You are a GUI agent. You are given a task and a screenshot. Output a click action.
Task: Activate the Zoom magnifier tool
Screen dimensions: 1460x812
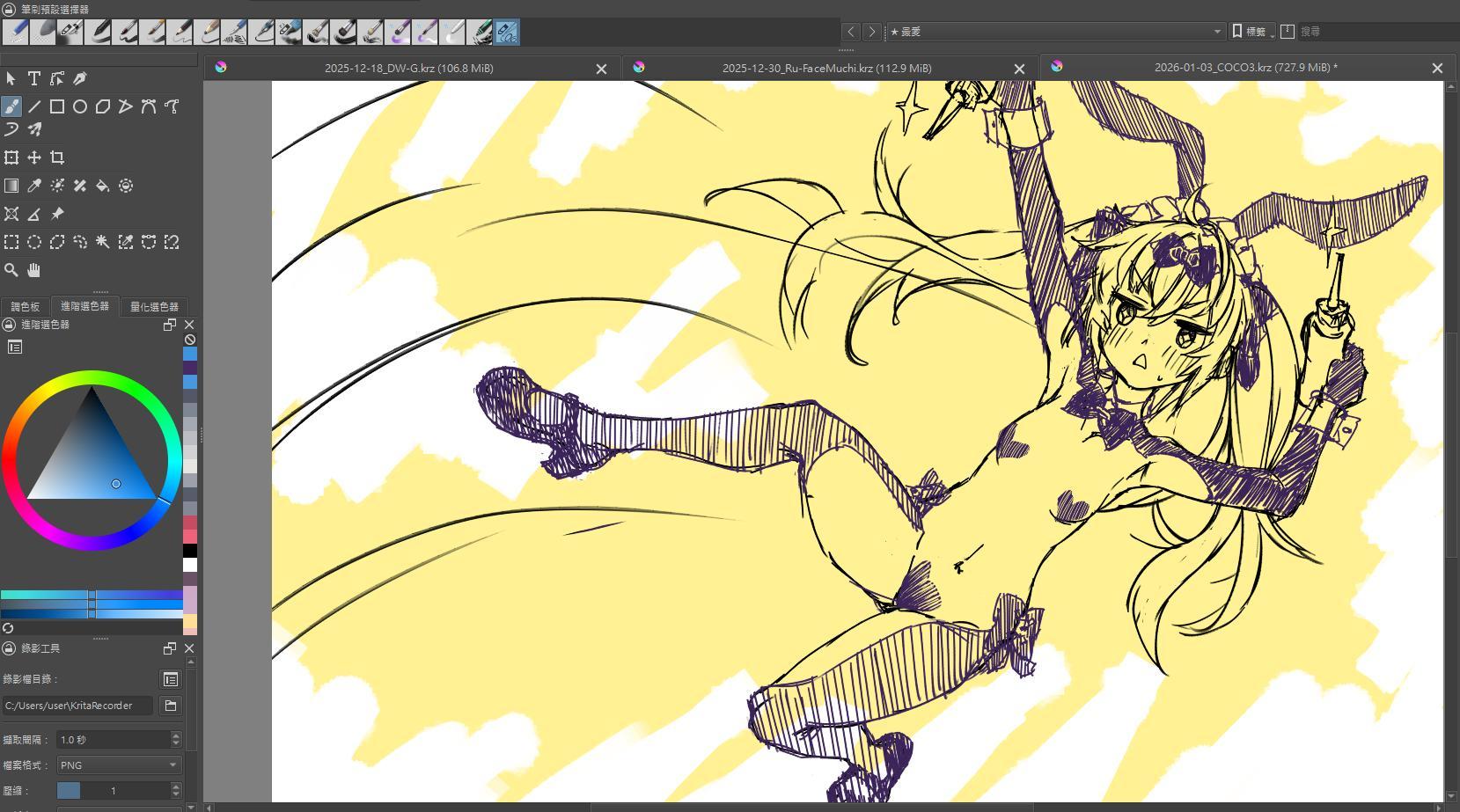pyautogui.click(x=11, y=270)
